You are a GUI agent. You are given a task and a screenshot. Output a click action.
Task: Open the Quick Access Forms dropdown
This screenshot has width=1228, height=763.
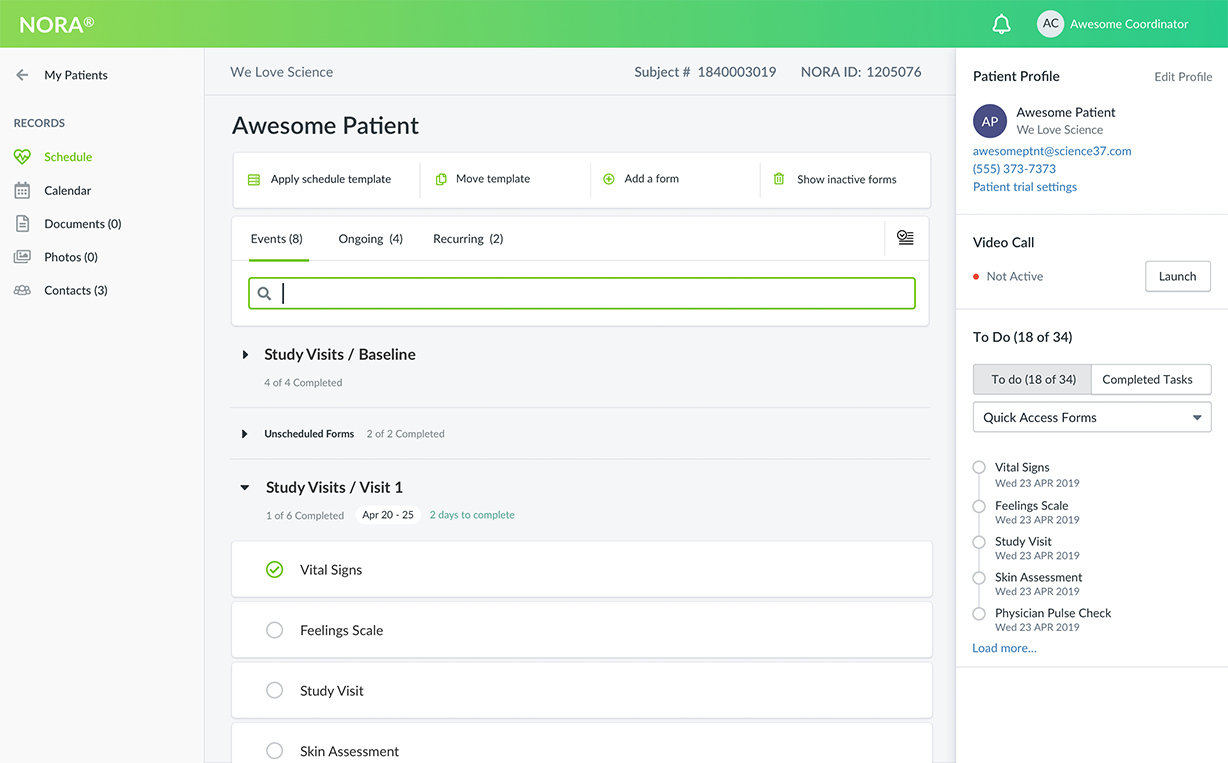point(1091,418)
